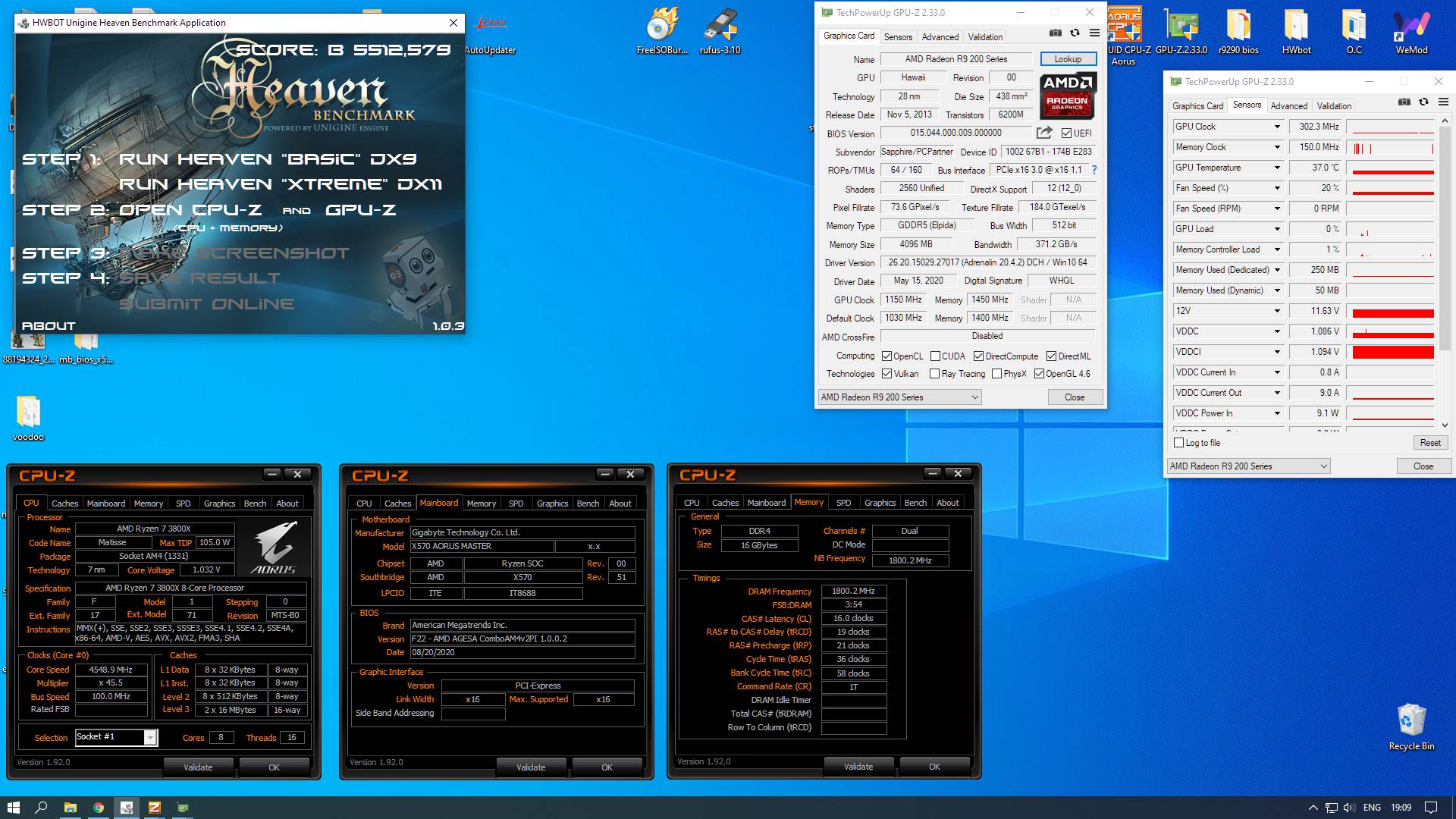Expand the Memory Clock sensor dropdown
This screenshot has width=1456, height=819.
(x=1277, y=147)
